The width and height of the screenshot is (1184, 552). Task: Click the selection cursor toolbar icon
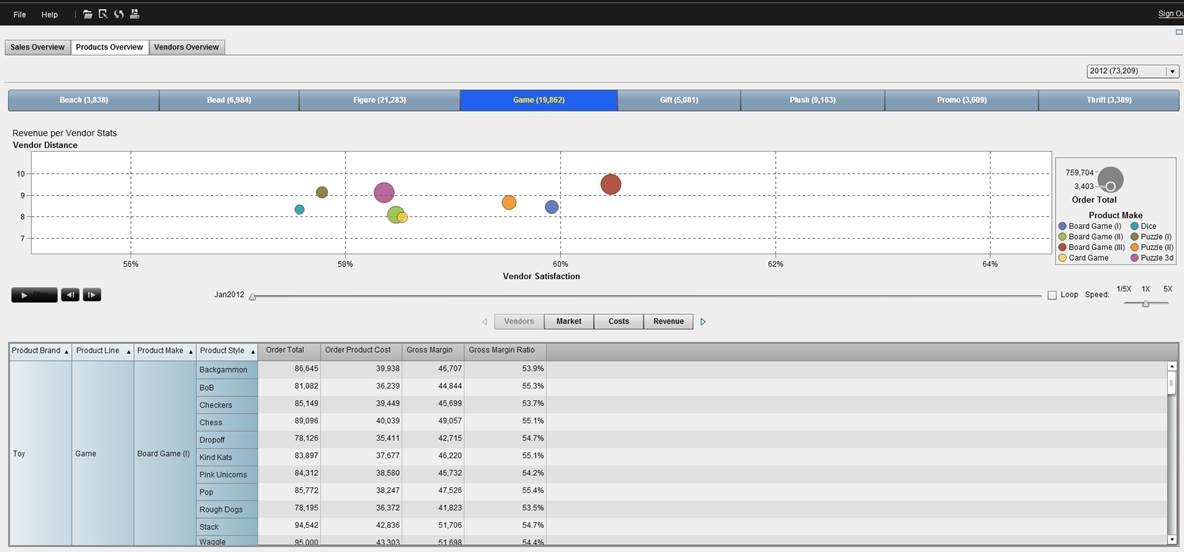[x=103, y=14]
